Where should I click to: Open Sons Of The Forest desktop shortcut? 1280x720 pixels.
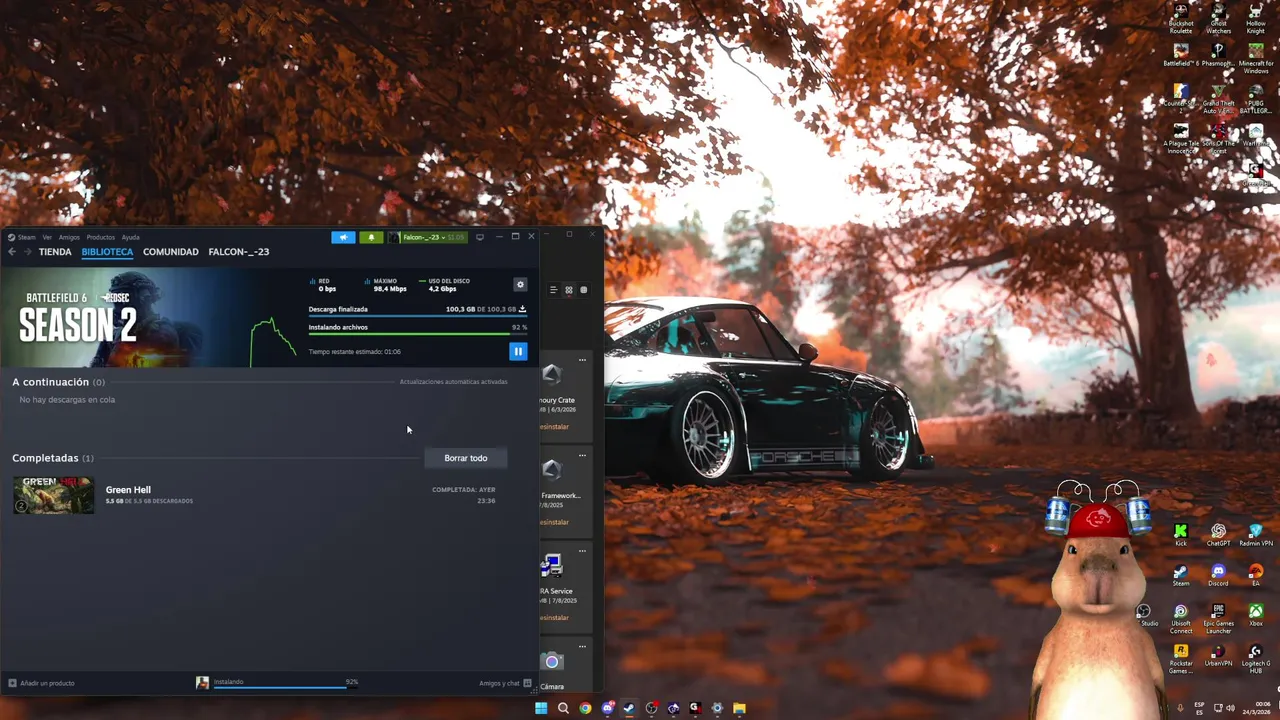click(1218, 139)
